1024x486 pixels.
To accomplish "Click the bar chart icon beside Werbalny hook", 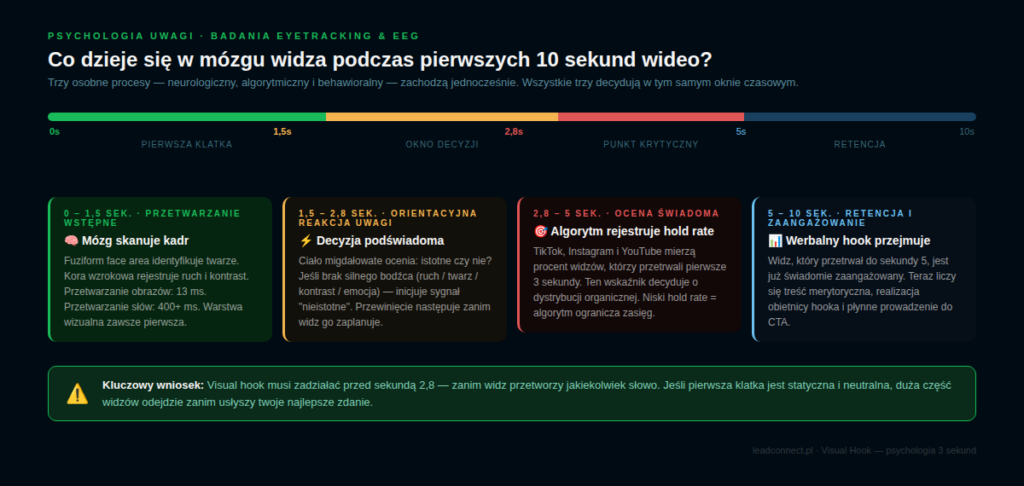I will tap(775, 241).
